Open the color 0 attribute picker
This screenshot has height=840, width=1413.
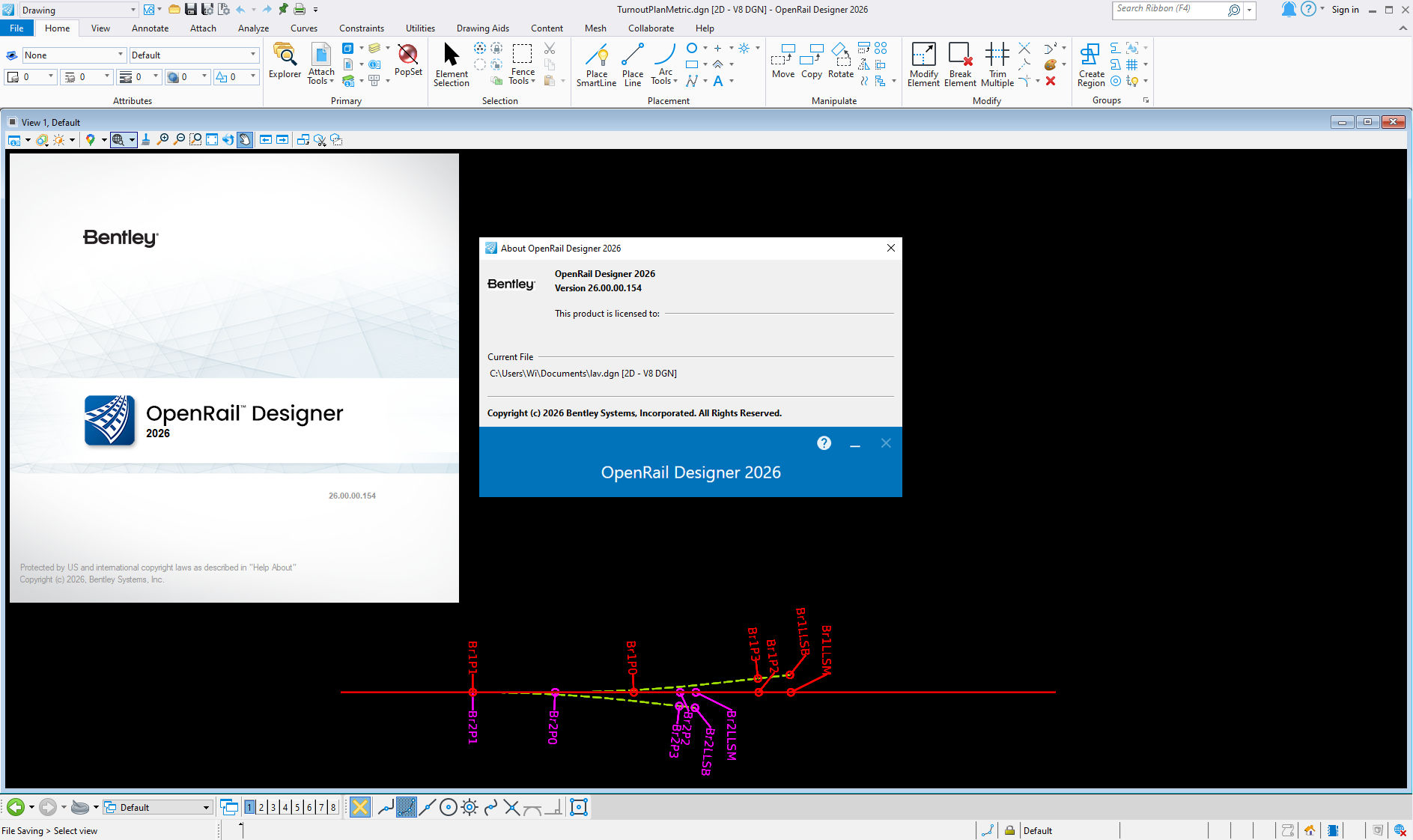click(31, 76)
